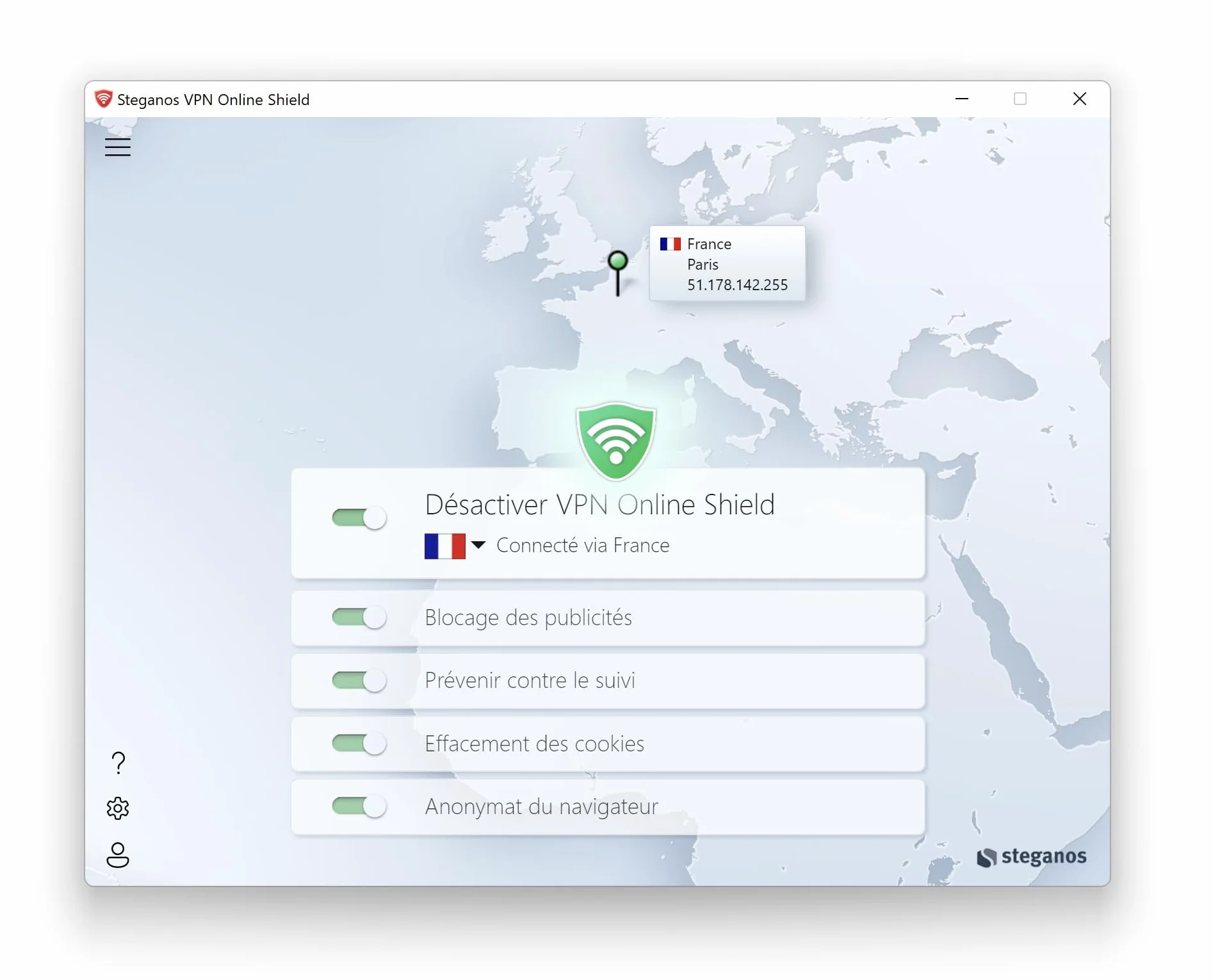Click the large French flag selector
Image resolution: width=1213 pixels, height=980 pixels.
tap(445, 546)
